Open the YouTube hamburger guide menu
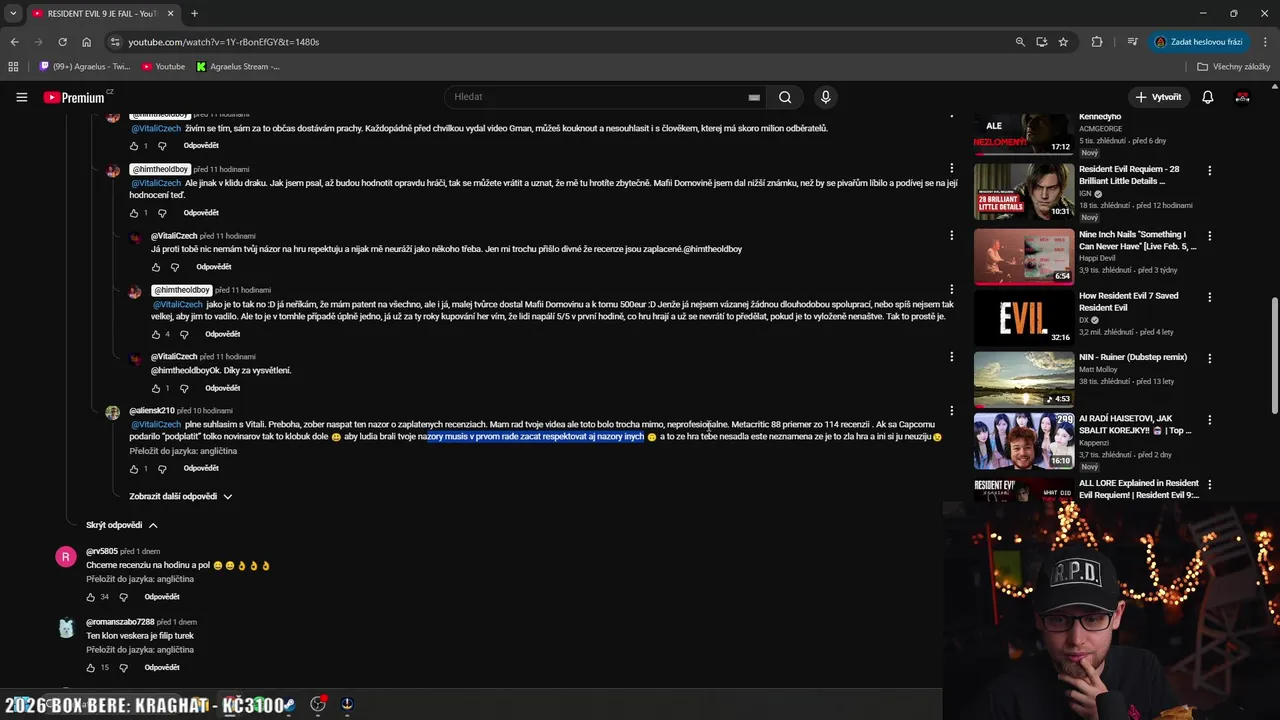 coord(21,97)
